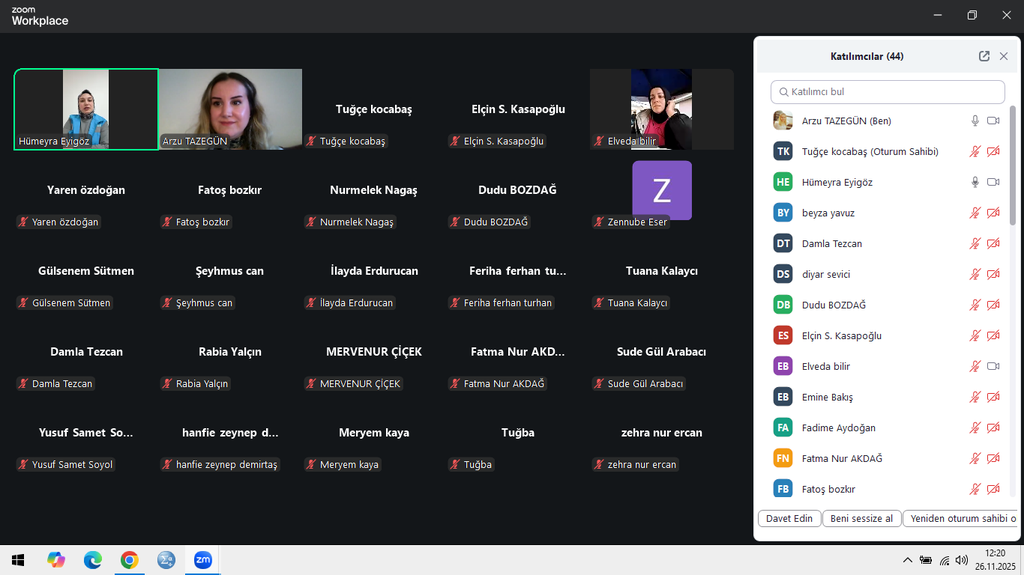Open Microsoft Edge from the taskbar

[92, 560]
